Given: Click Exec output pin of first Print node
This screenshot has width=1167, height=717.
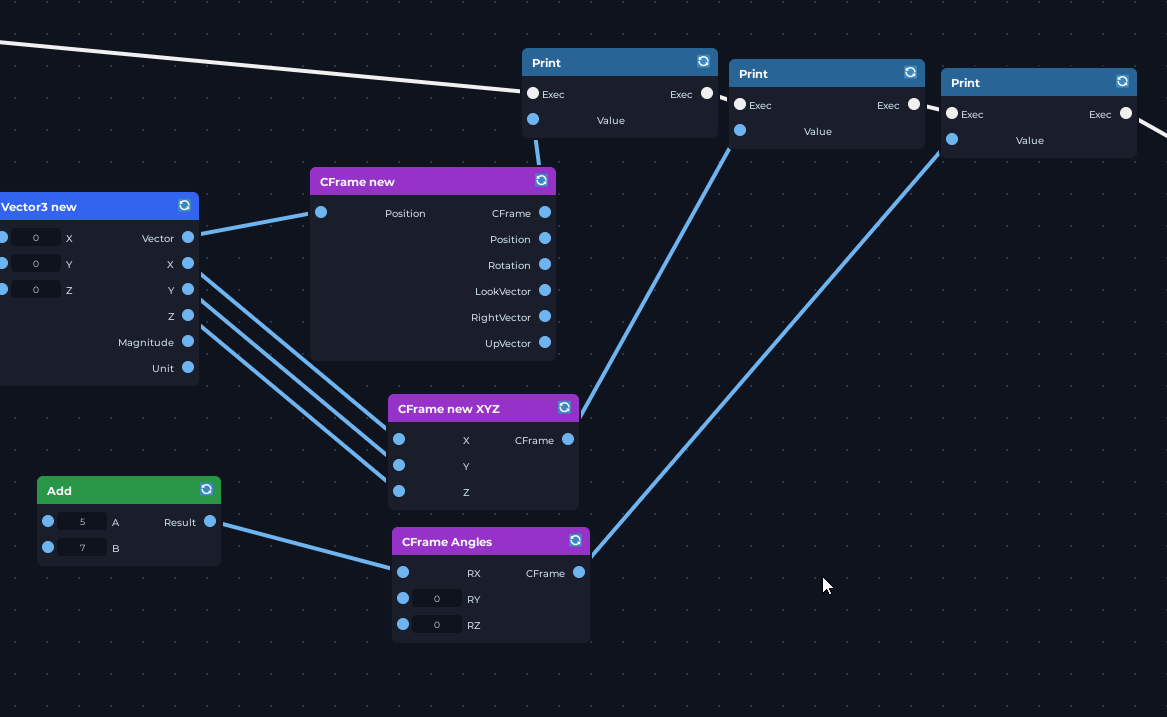Looking at the screenshot, I should click(707, 93).
